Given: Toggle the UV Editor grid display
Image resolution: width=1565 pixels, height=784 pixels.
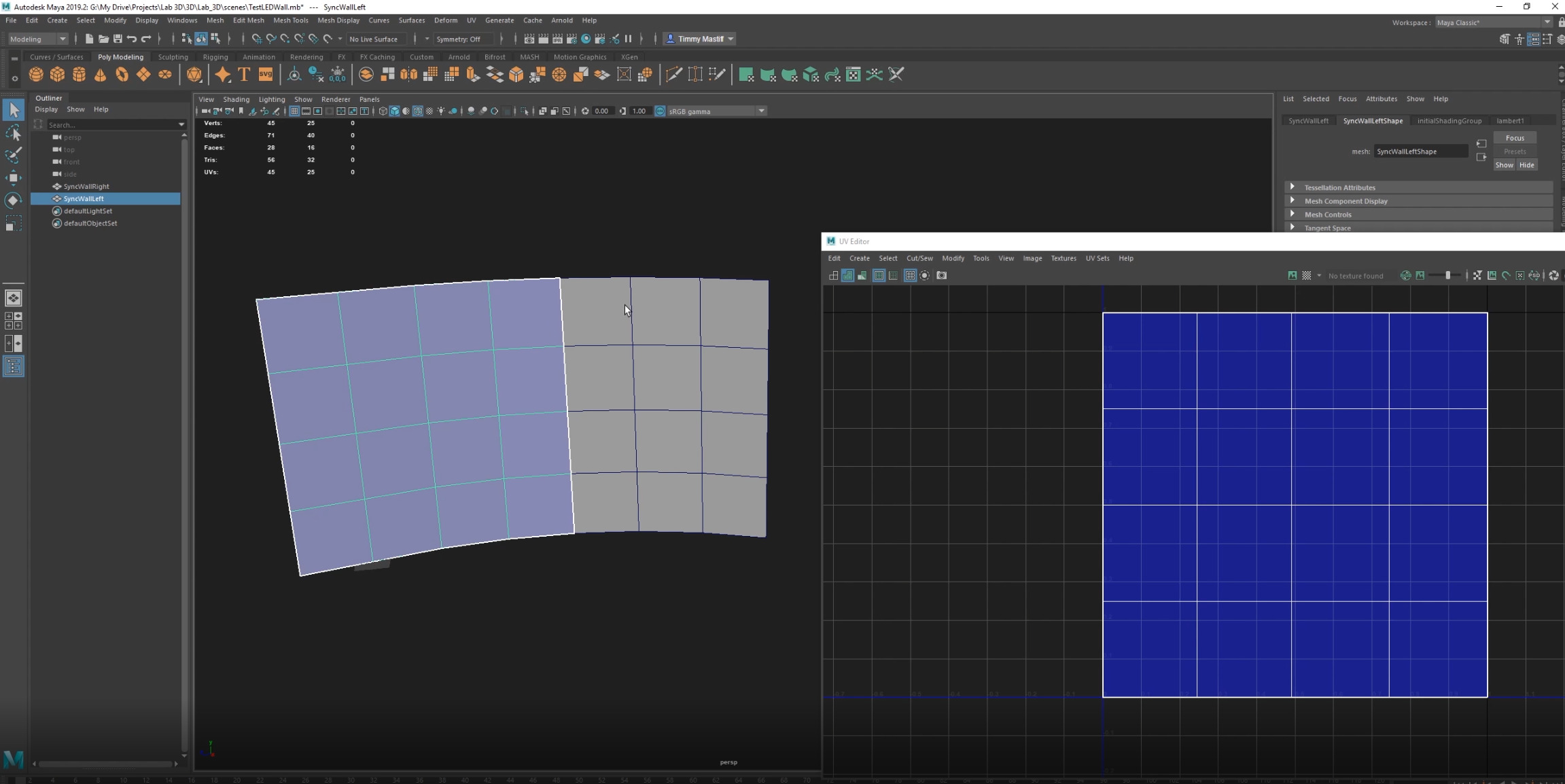Looking at the screenshot, I should point(910,276).
